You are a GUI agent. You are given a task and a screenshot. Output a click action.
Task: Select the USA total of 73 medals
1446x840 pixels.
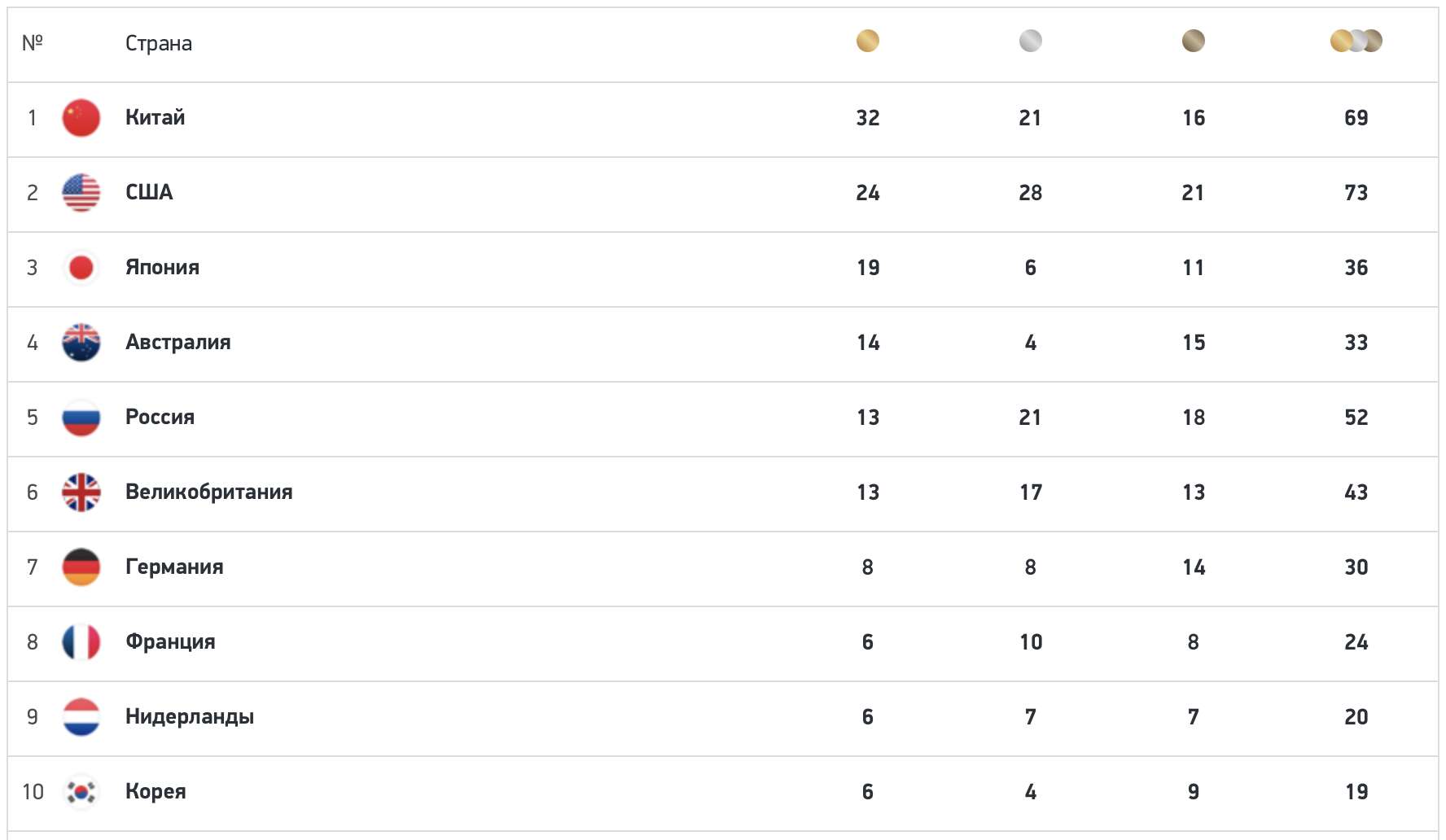tap(1356, 193)
